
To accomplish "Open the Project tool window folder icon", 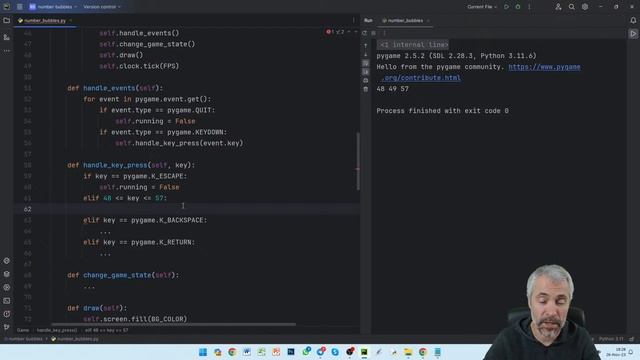I will pyautogui.click(x=7, y=20).
